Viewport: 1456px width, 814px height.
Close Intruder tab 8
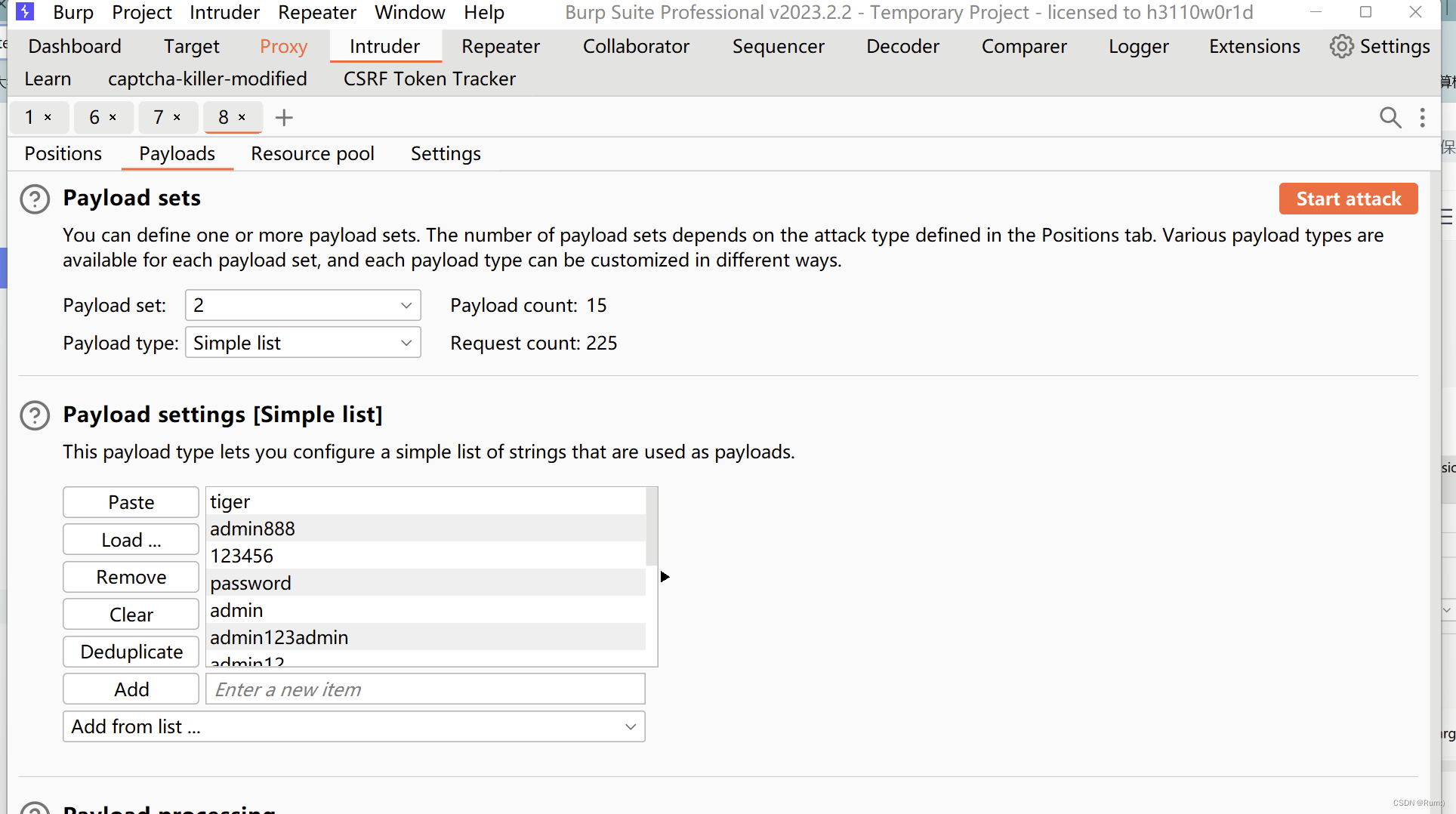click(242, 117)
